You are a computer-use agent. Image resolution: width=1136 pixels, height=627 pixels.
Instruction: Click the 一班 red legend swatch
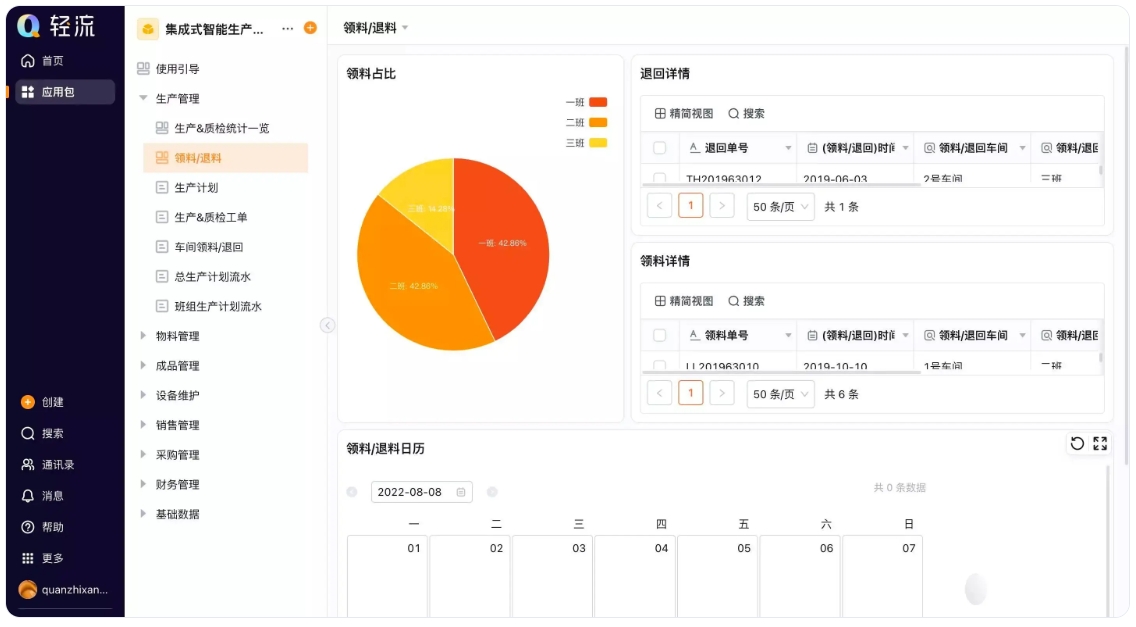click(x=597, y=101)
